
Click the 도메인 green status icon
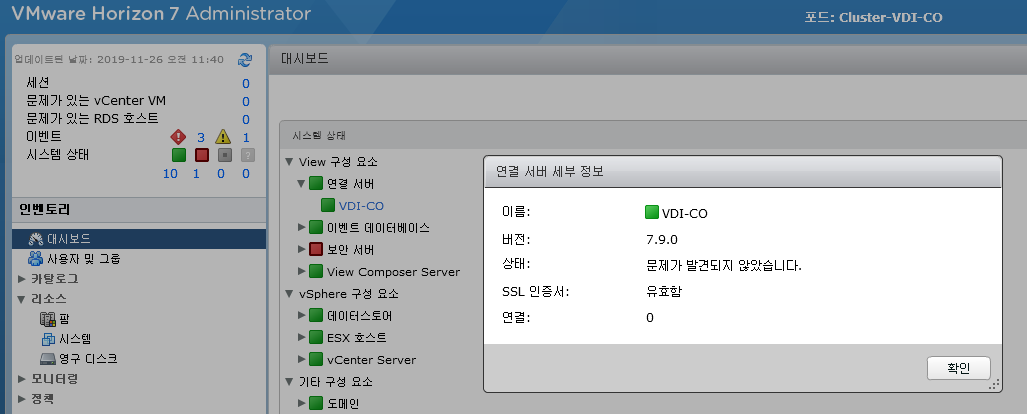[316, 403]
